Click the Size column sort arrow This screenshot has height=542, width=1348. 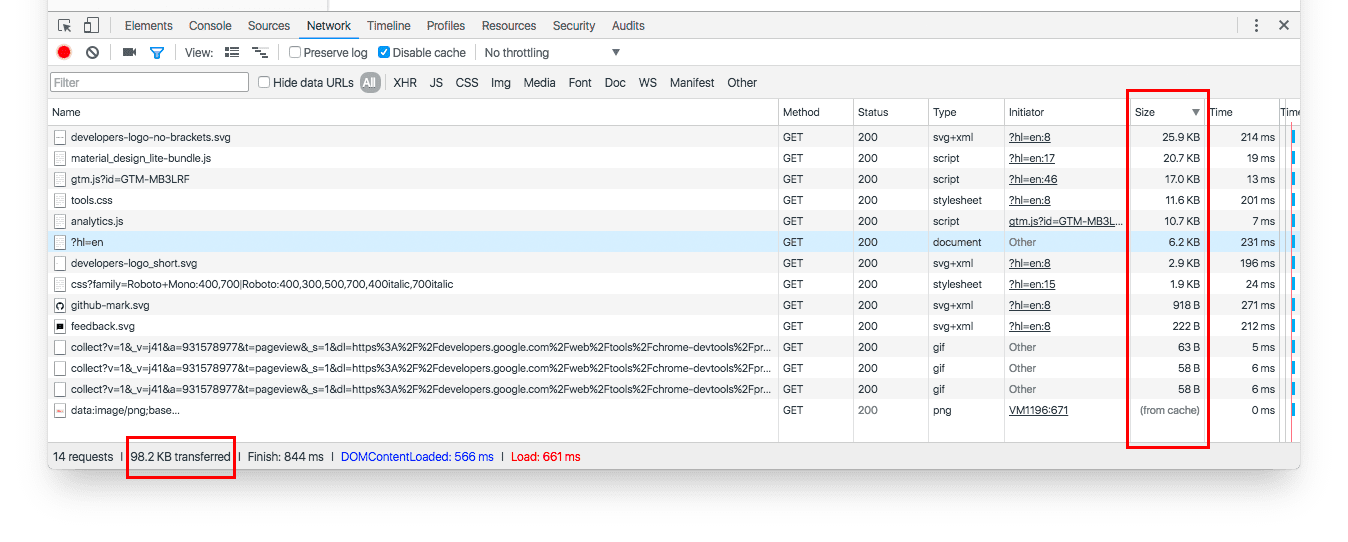click(x=1195, y=113)
